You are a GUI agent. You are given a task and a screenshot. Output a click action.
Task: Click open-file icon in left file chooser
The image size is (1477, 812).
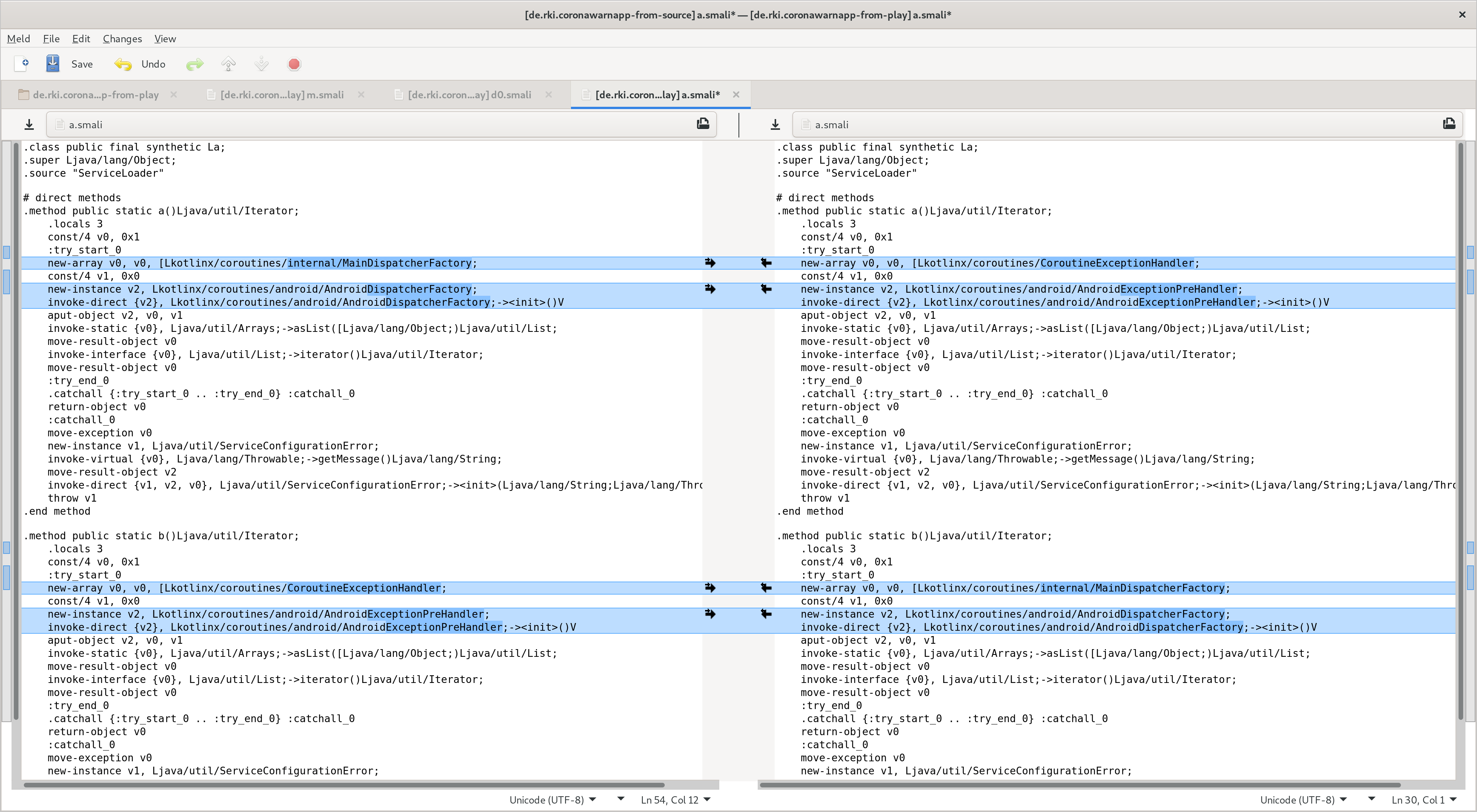point(703,124)
